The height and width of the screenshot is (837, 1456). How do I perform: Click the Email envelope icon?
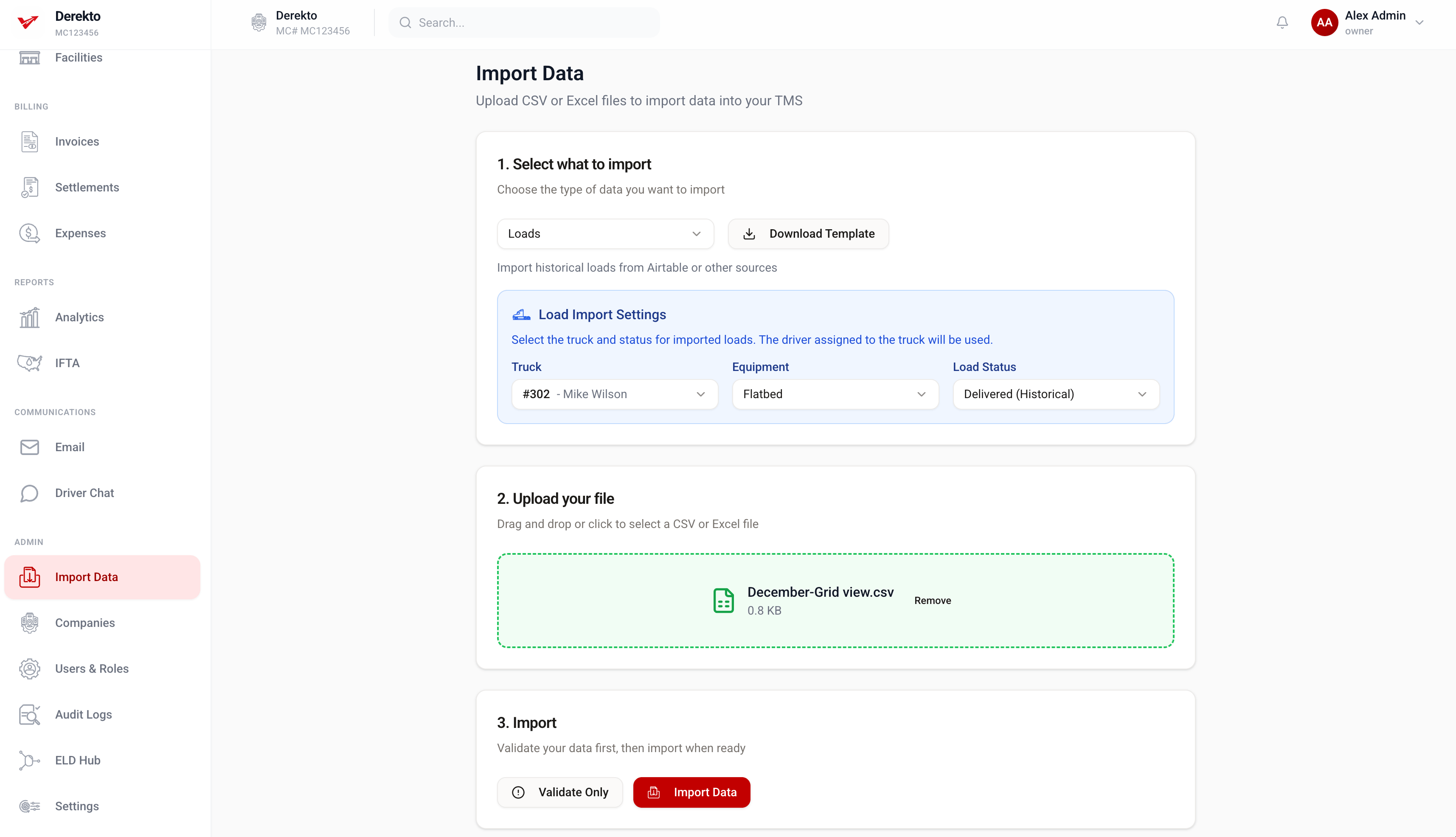29,447
